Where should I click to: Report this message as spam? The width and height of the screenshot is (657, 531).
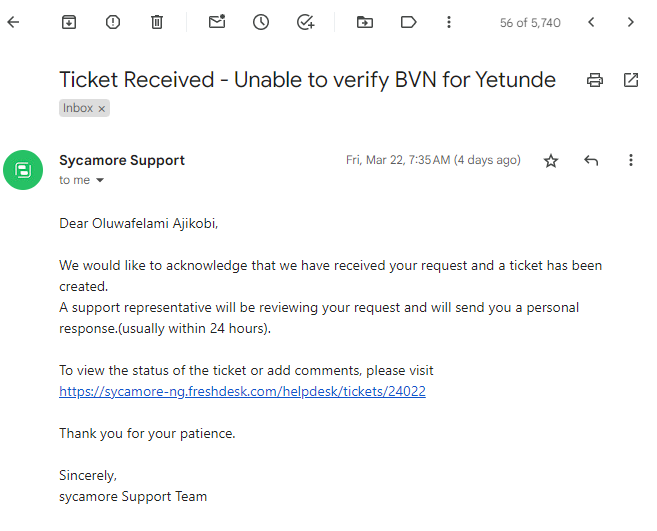(113, 22)
